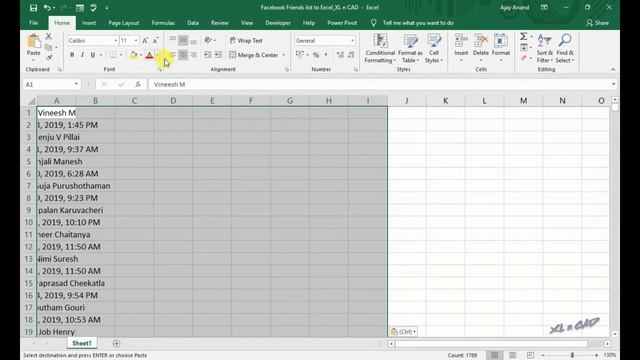Expand Merge & Center dropdown arrow
The height and width of the screenshot is (360, 640).
coord(284,55)
